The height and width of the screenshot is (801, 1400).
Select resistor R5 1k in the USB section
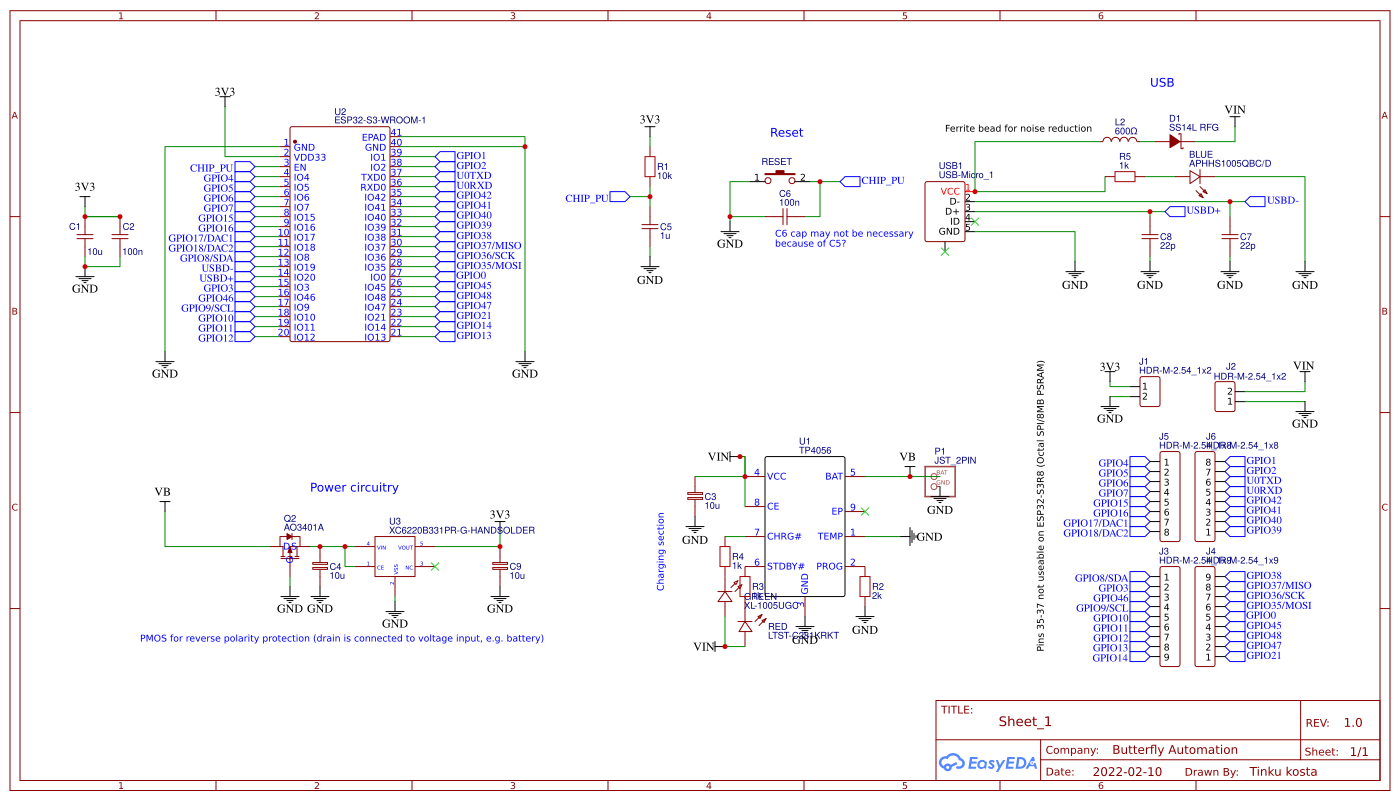point(1125,177)
